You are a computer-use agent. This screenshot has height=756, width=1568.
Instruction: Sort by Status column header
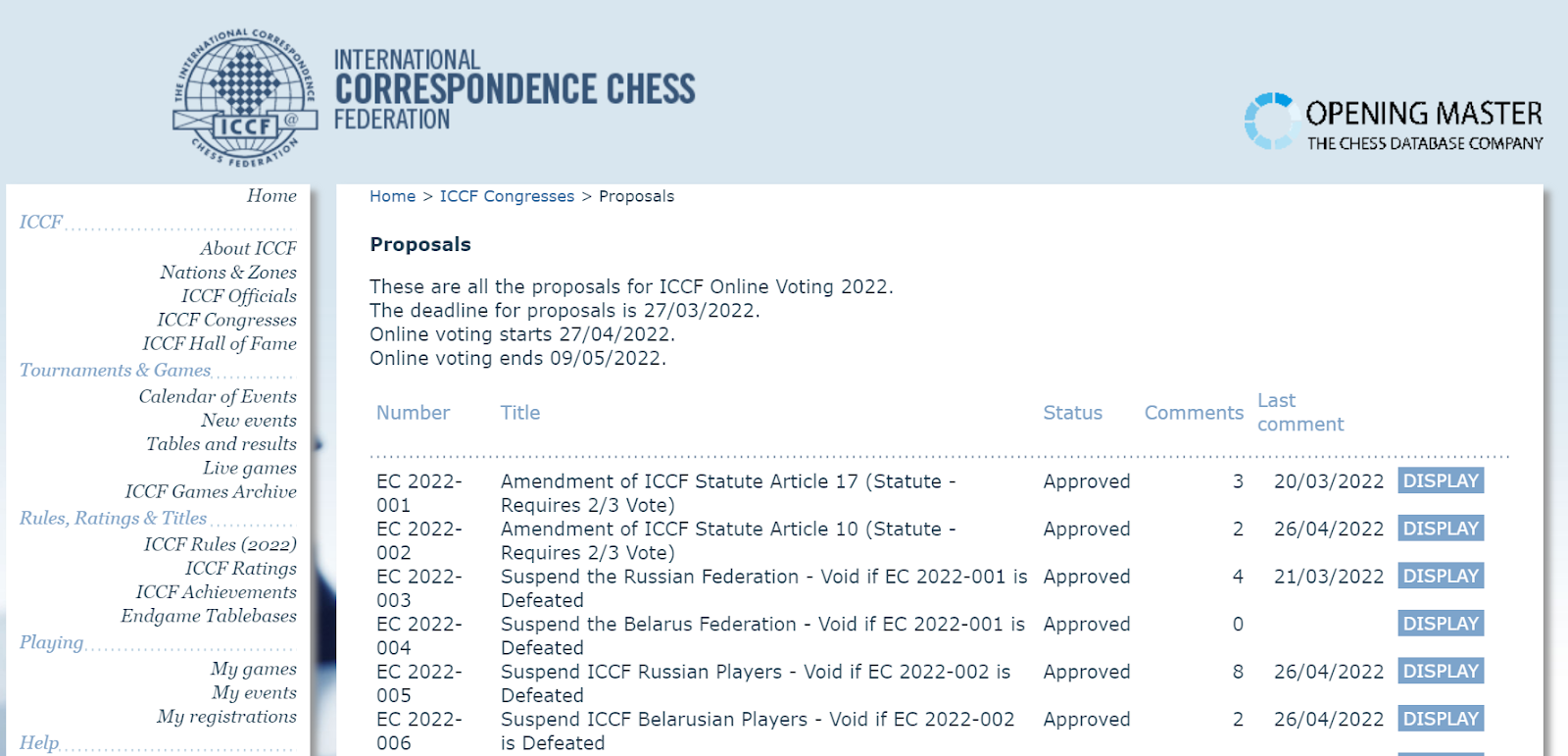(x=1072, y=413)
